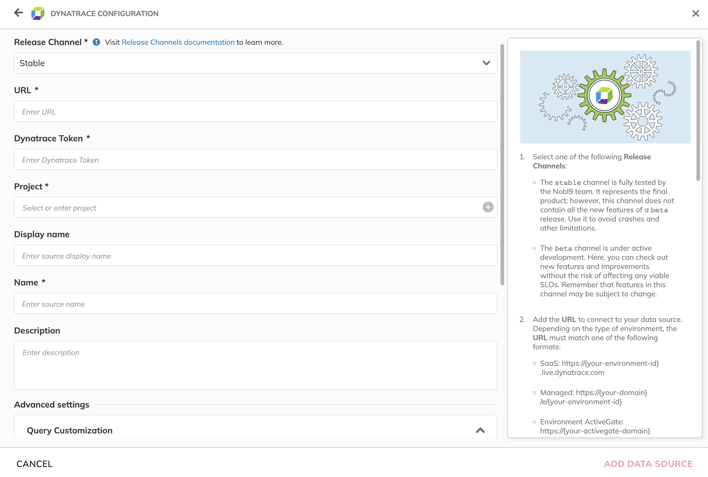
Task: Click 'SaaS: https://{your-environment-id}' help text
Action: (x=599, y=363)
